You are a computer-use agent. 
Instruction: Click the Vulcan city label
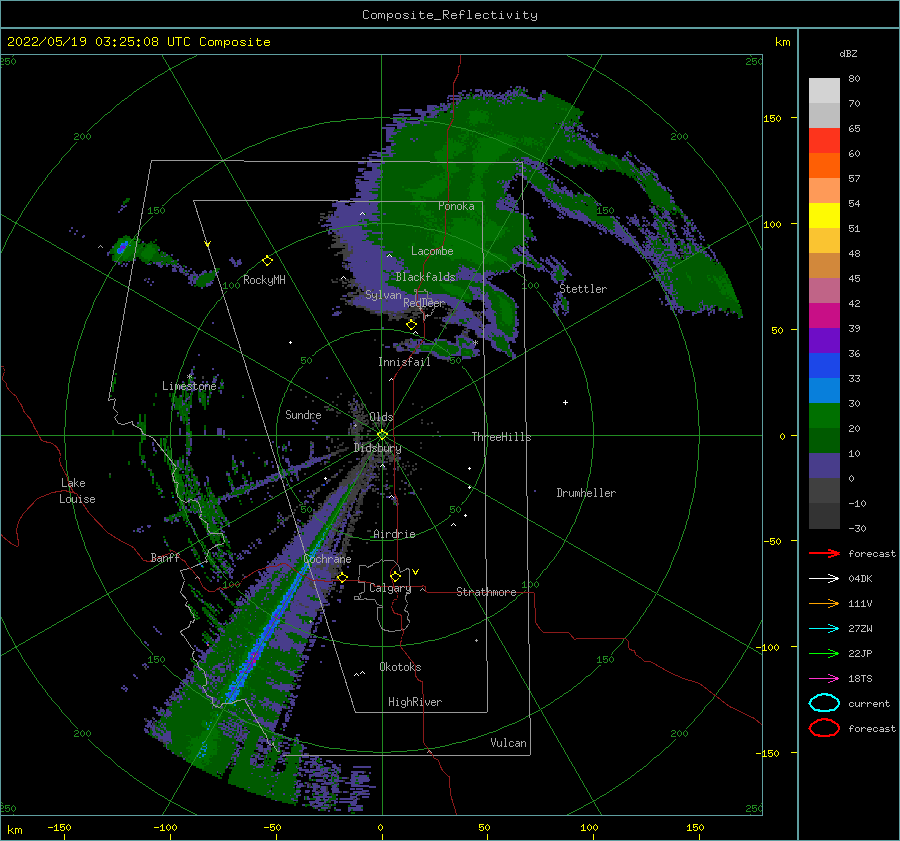tap(509, 743)
